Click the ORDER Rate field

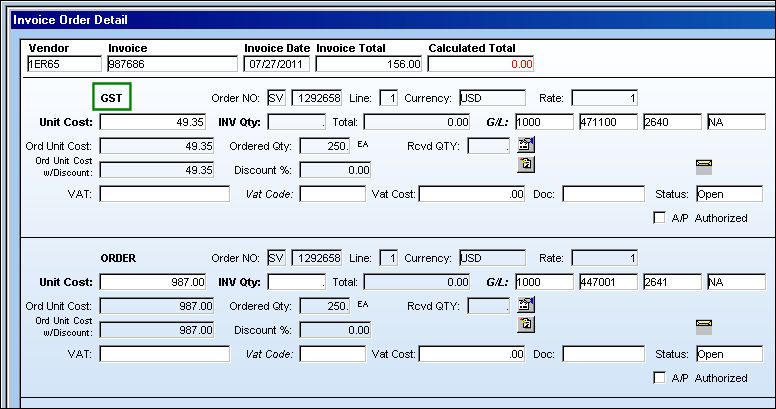pos(604,258)
